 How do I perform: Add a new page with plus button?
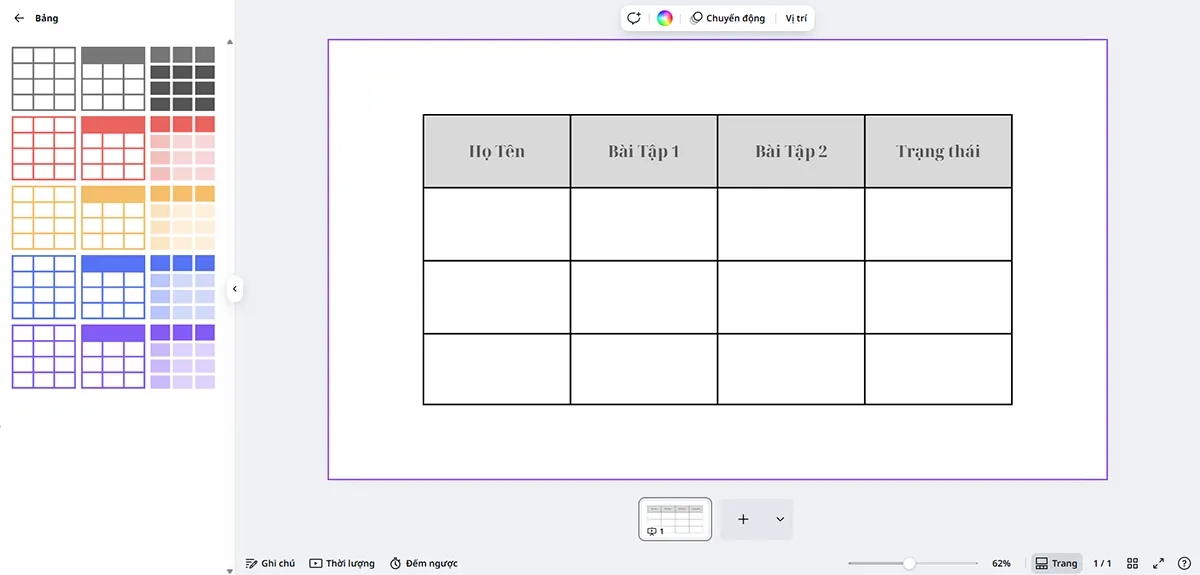743,519
